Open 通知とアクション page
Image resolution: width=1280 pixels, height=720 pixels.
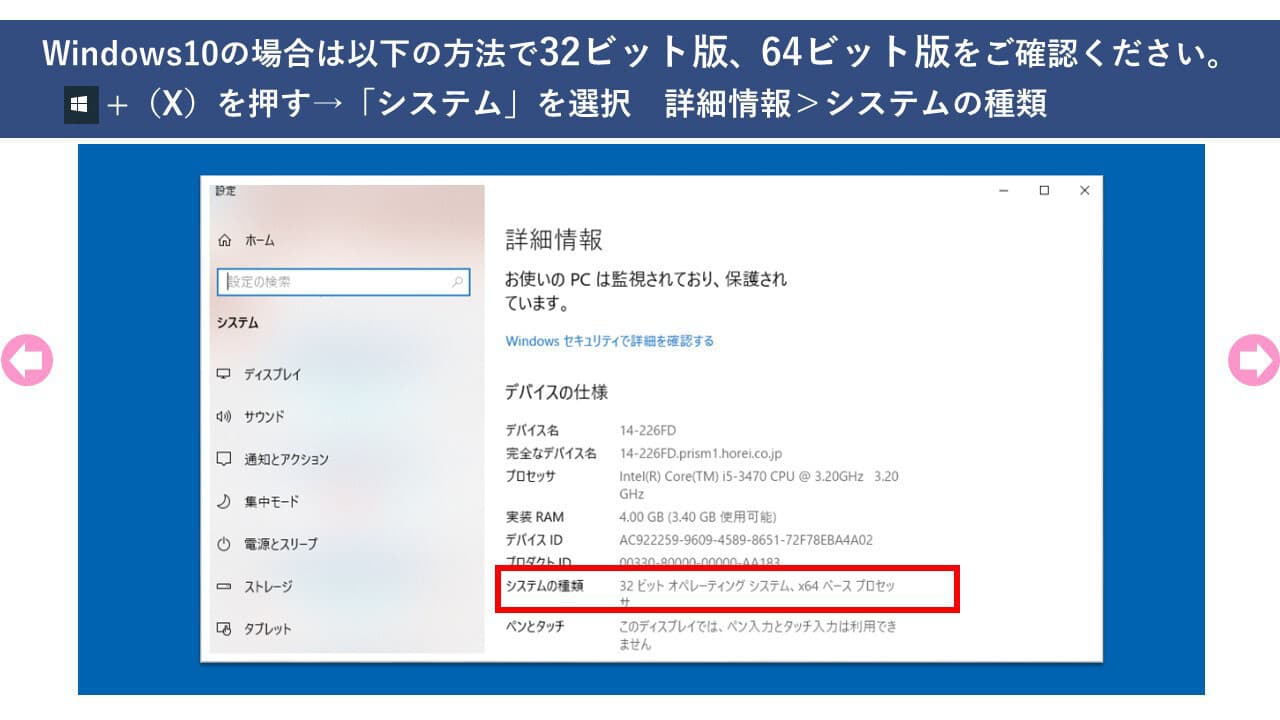coord(286,459)
